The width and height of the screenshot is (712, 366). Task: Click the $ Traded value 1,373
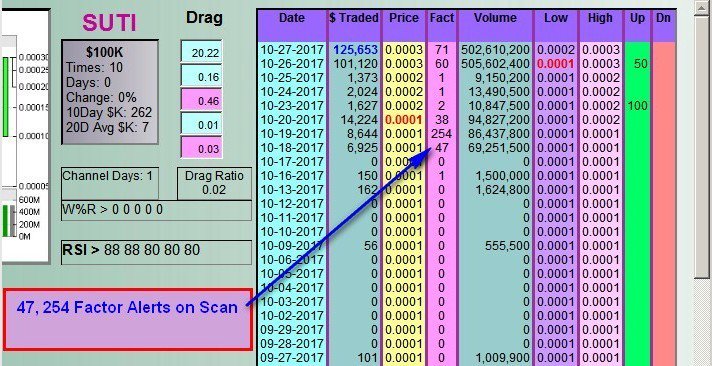[363, 78]
